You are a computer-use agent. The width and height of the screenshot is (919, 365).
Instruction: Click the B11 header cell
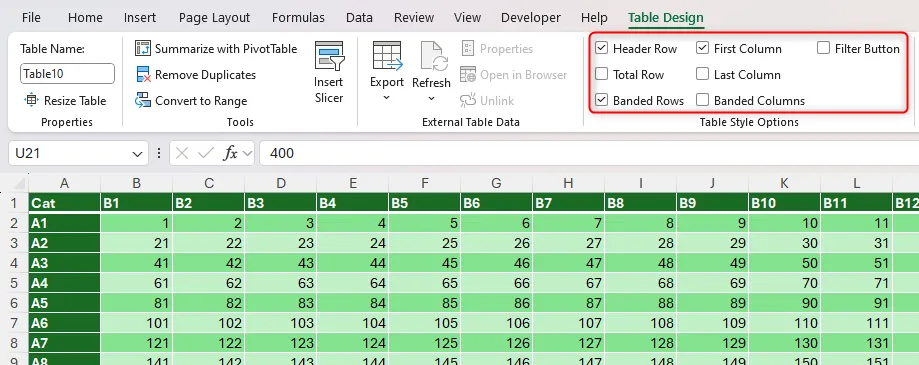tap(856, 203)
